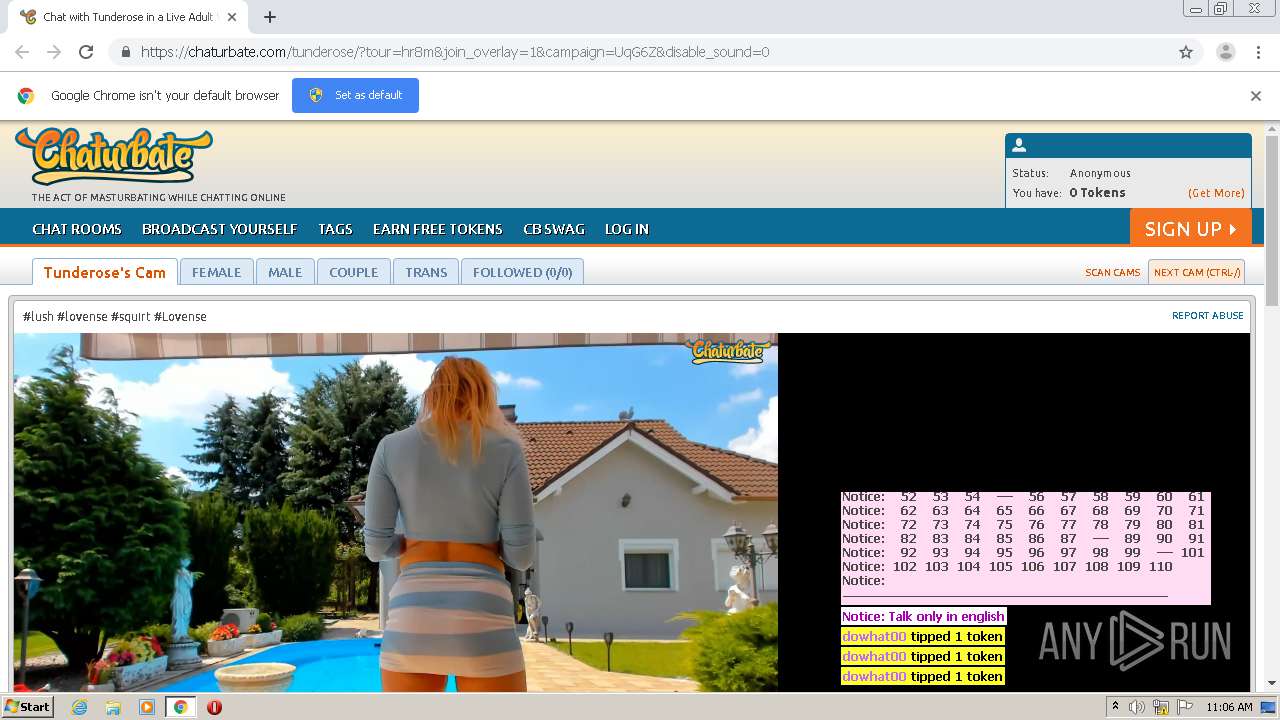The width and height of the screenshot is (1280, 720).
Task: Click red stop-sign icon in taskbar
Action: tap(214, 707)
